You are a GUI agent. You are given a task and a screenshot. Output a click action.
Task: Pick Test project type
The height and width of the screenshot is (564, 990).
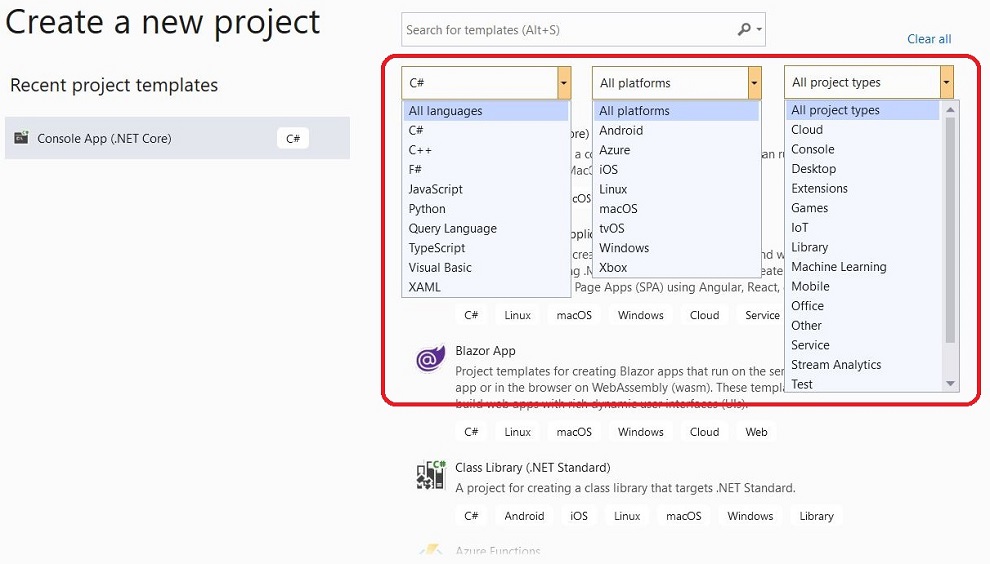pos(863,384)
